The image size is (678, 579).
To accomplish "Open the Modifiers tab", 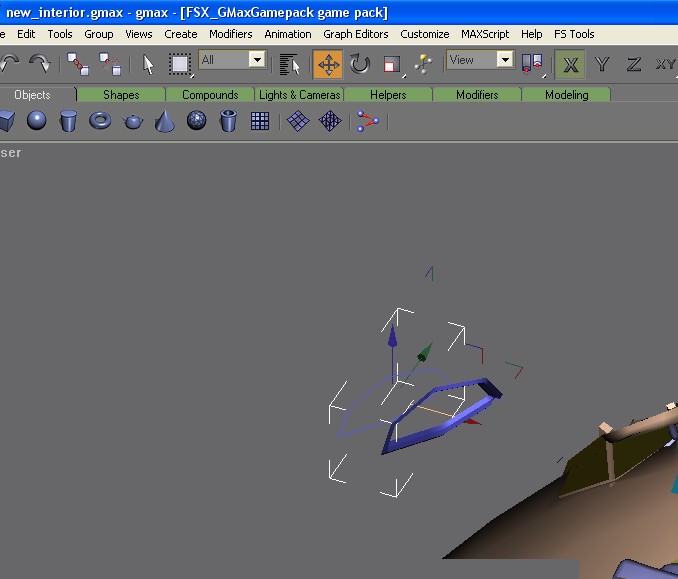I will pyautogui.click(x=477, y=95).
